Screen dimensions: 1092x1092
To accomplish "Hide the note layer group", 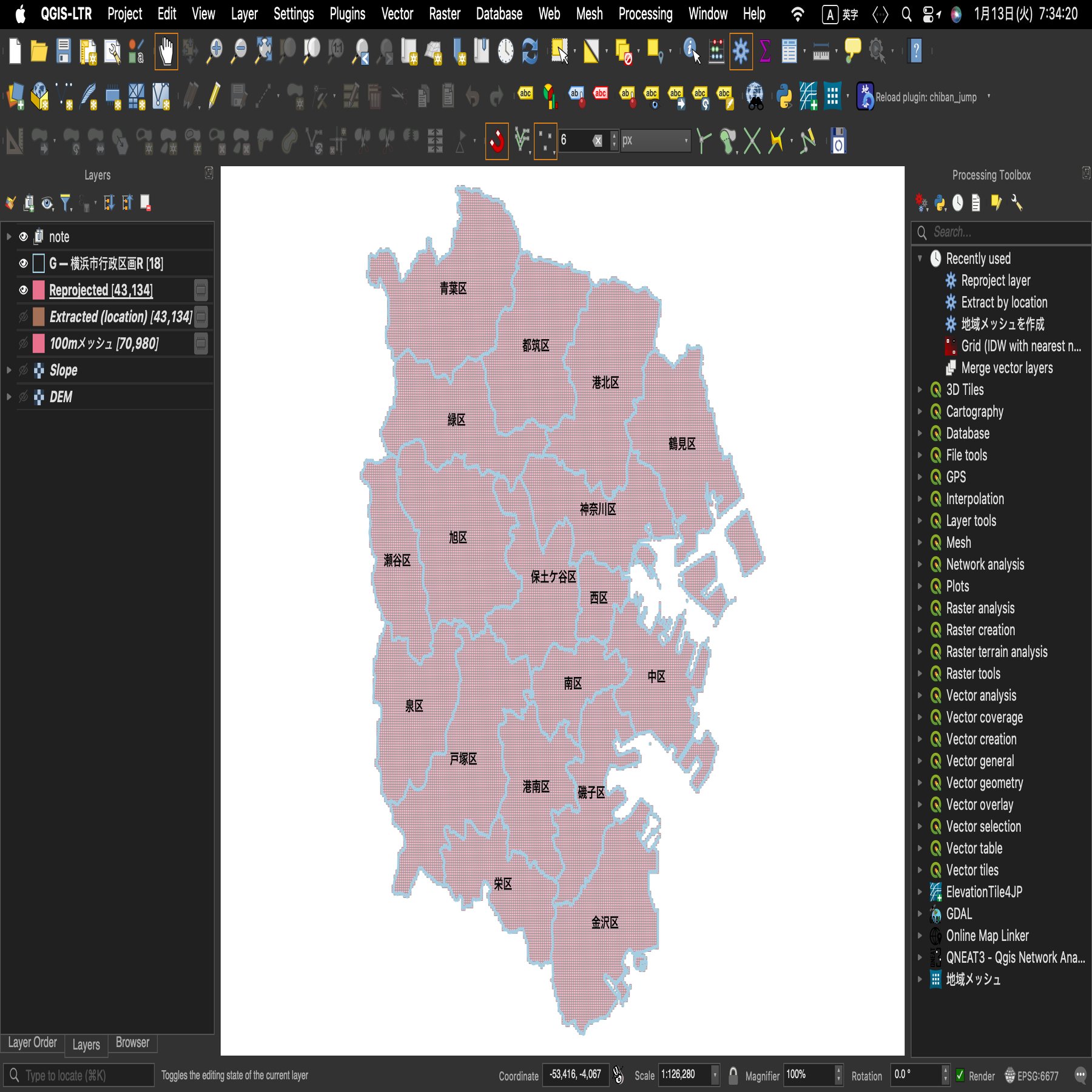I will coord(23,237).
